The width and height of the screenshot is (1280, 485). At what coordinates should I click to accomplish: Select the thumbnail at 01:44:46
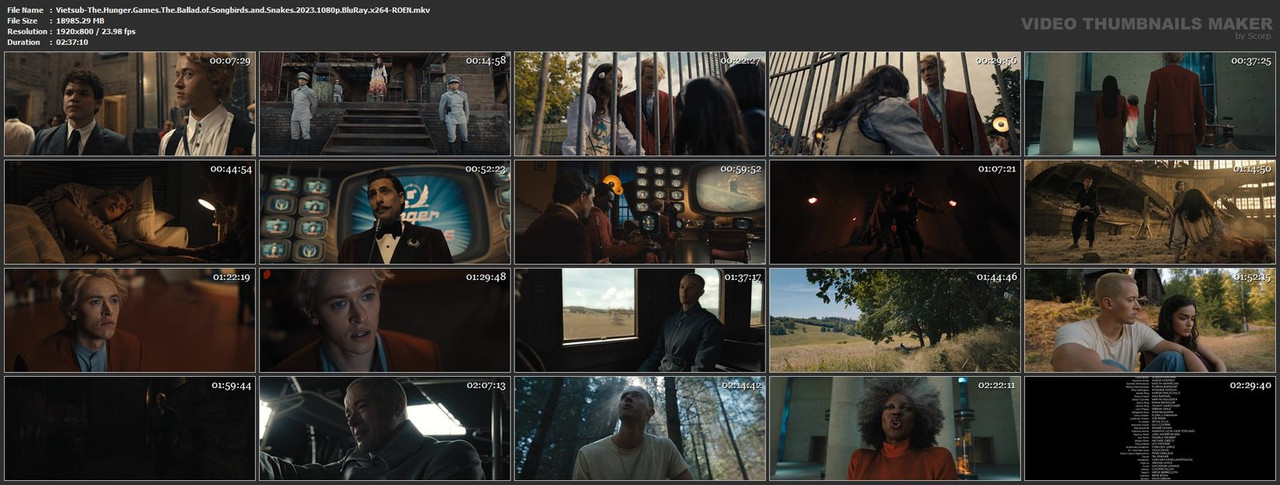895,320
